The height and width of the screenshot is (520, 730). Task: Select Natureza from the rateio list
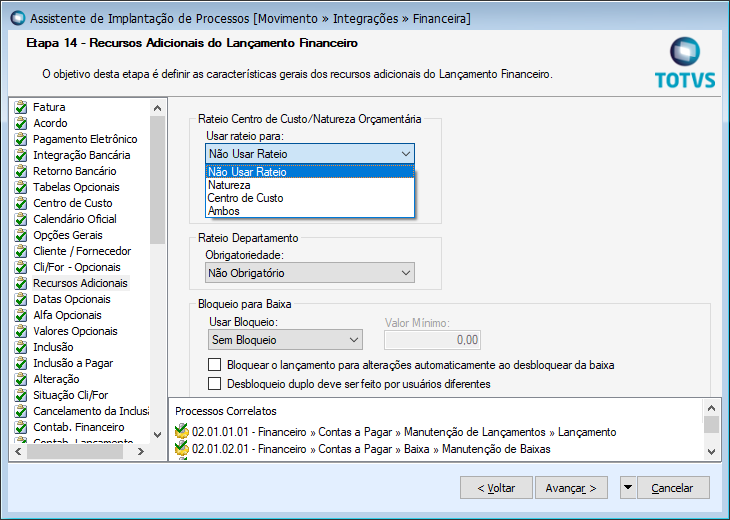click(310, 185)
